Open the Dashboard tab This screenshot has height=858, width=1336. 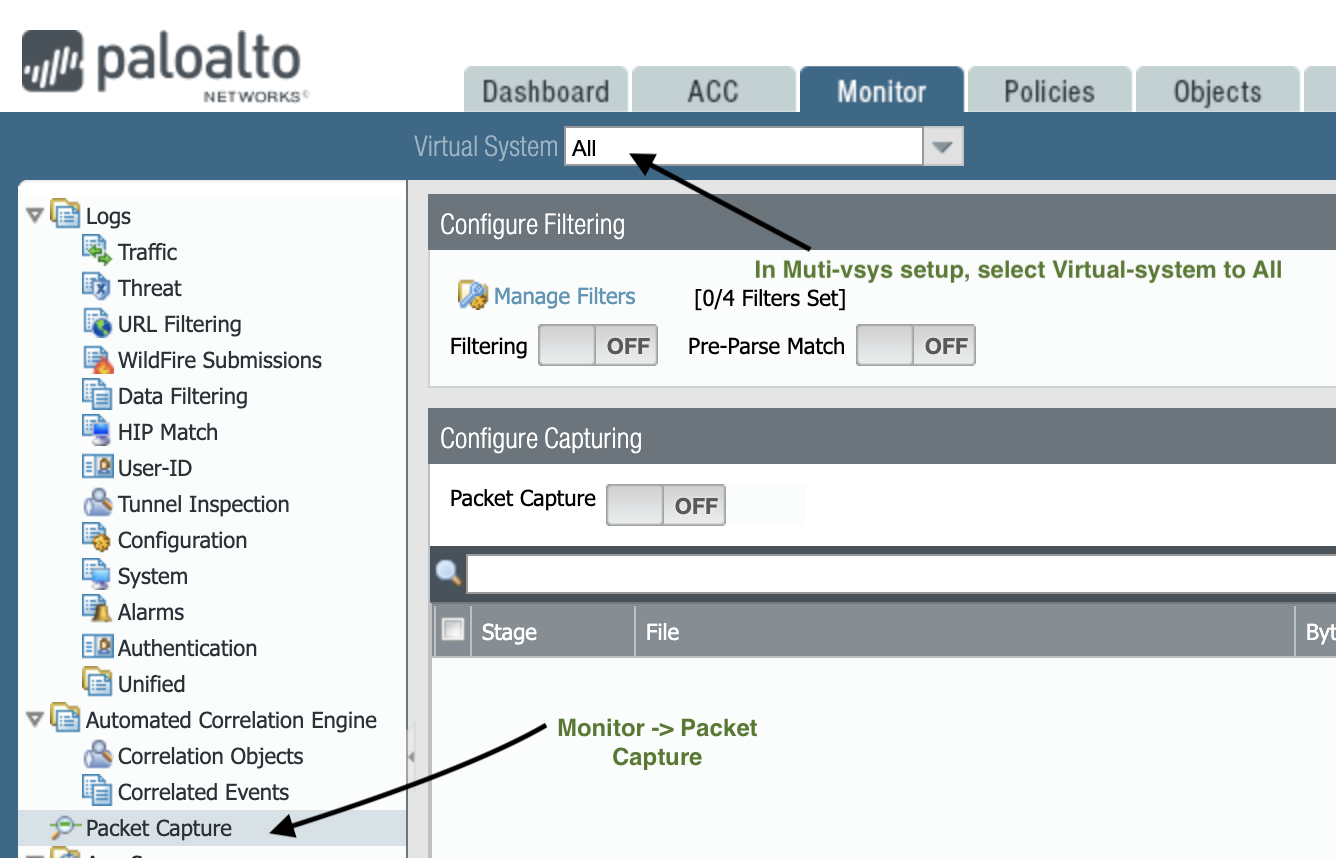tap(546, 90)
